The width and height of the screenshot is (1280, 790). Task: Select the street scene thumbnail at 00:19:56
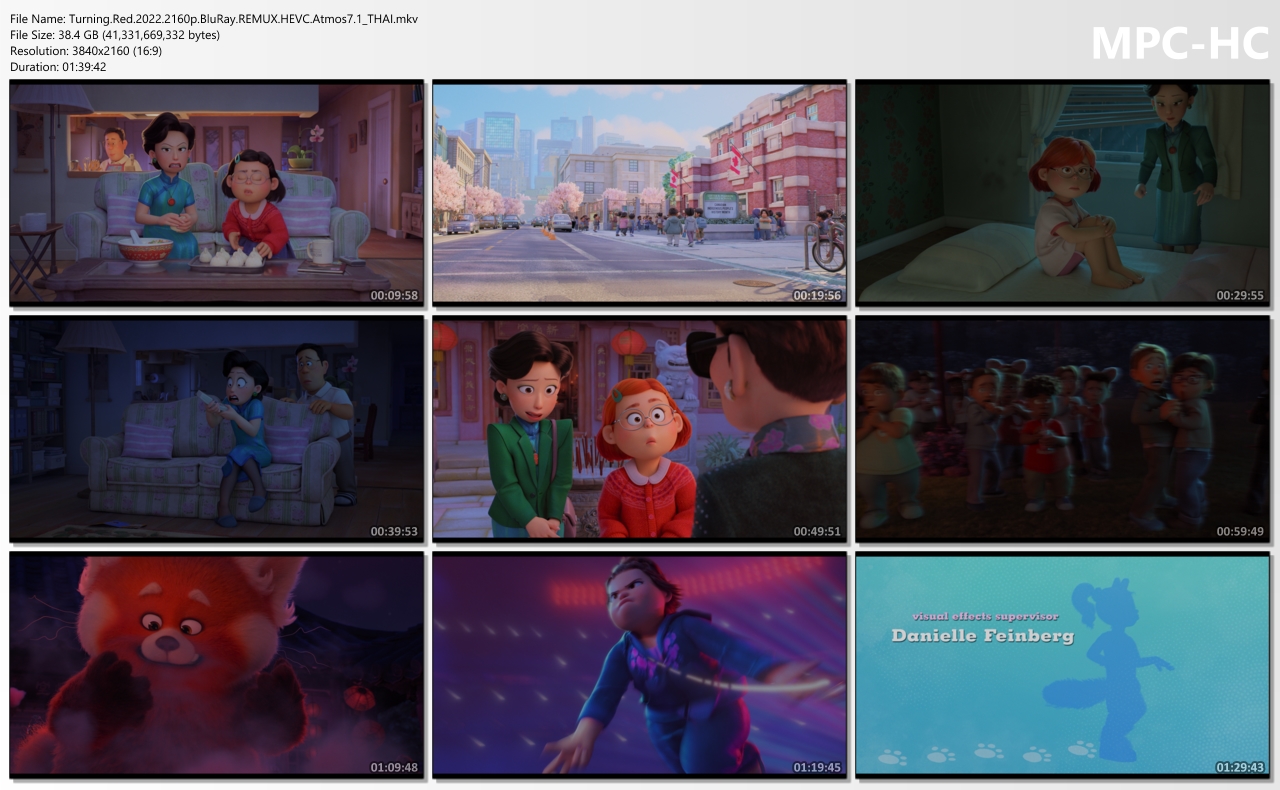coord(639,193)
